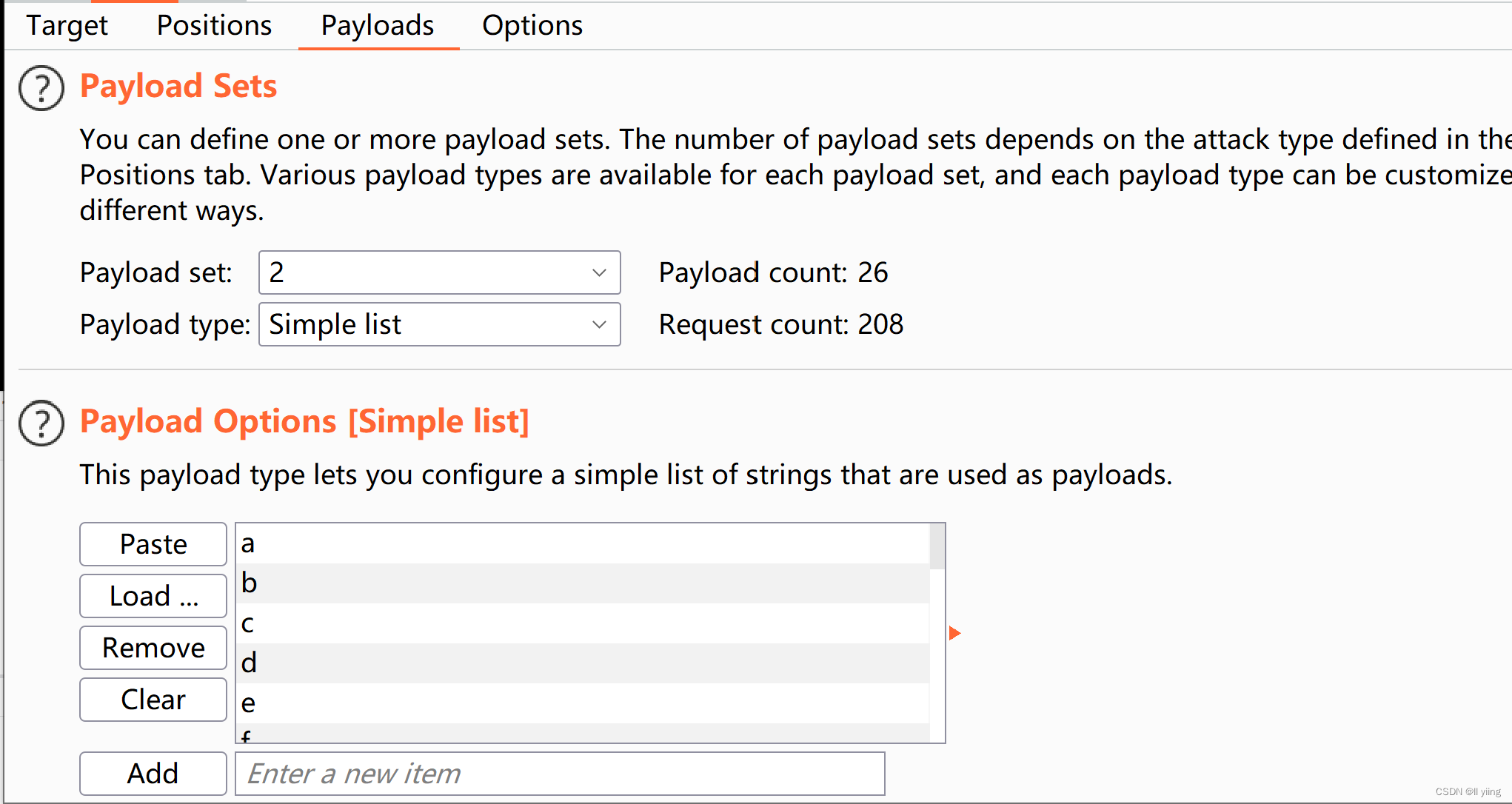Screen dimensions: 1512x804
Task: Select the Payloads tab
Action: (378, 26)
